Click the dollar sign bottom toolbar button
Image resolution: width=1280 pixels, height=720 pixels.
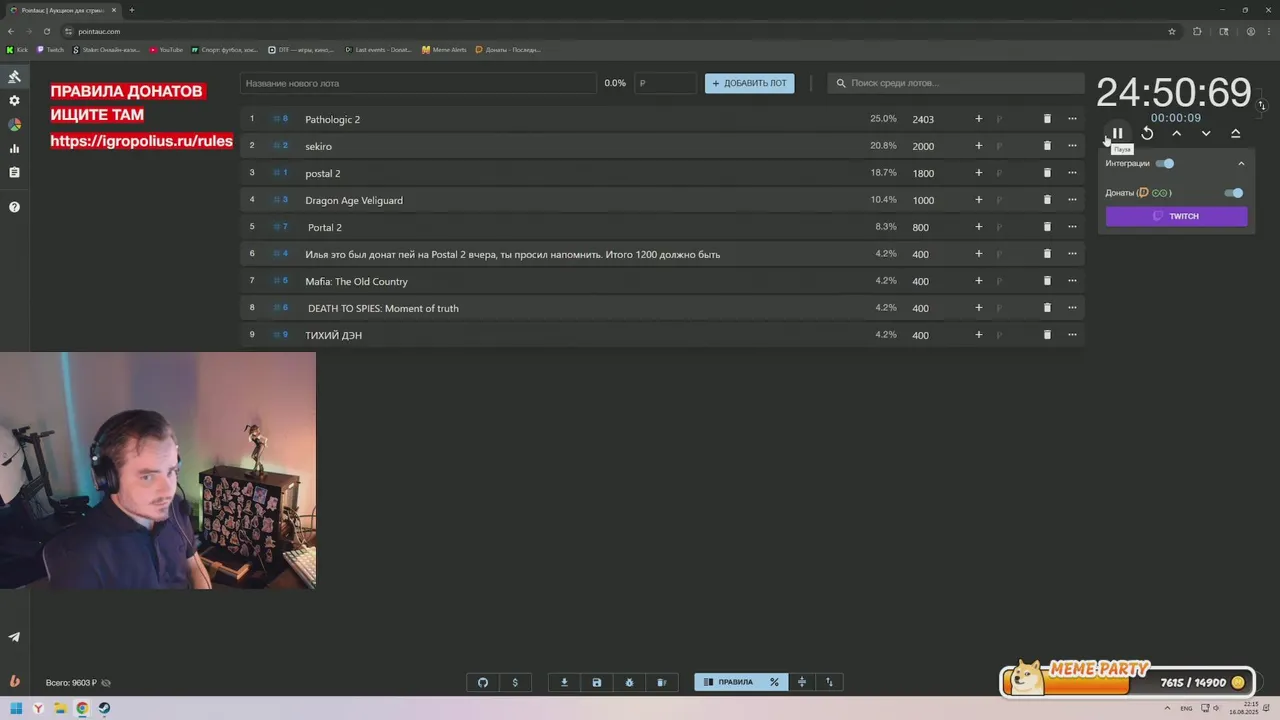(x=515, y=682)
